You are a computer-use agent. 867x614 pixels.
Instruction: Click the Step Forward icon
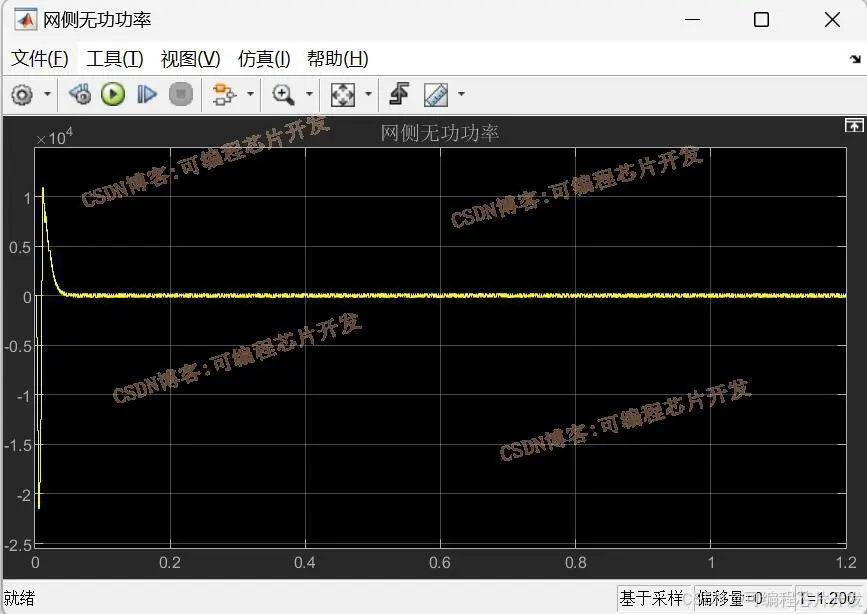click(x=147, y=95)
